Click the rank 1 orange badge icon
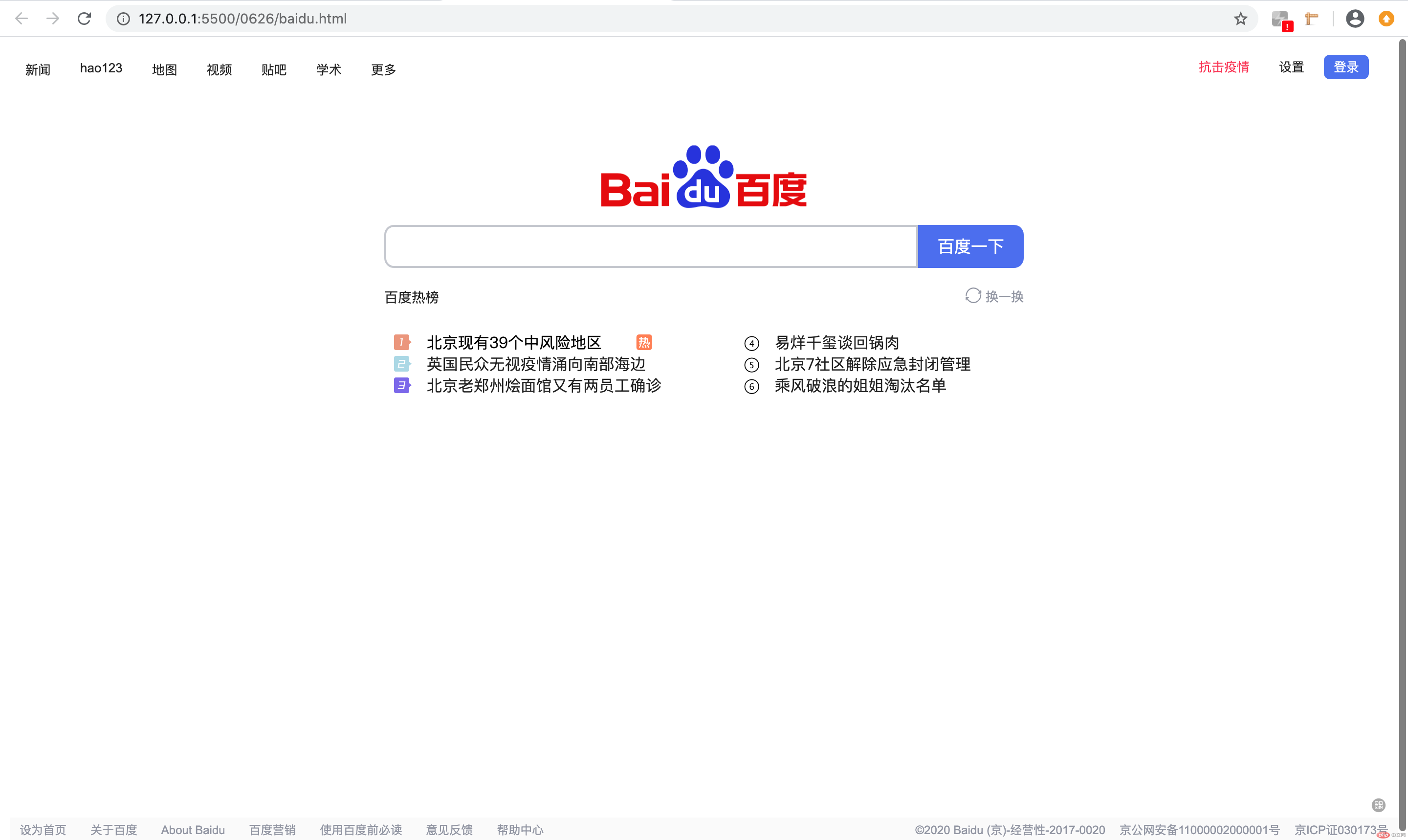The width and height of the screenshot is (1408, 840). pyautogui.click(x=402, y=342)
